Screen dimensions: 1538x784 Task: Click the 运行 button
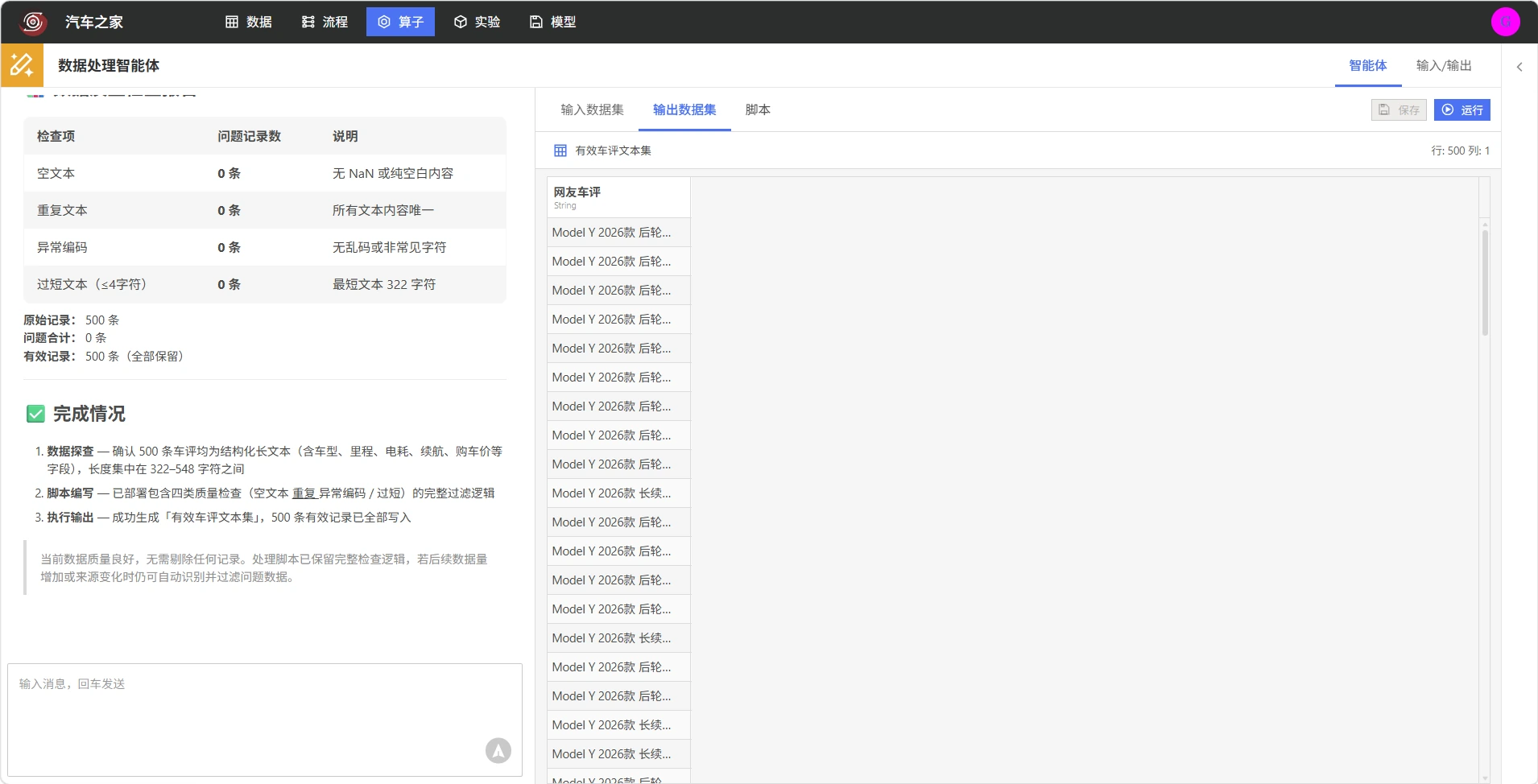1462,110
